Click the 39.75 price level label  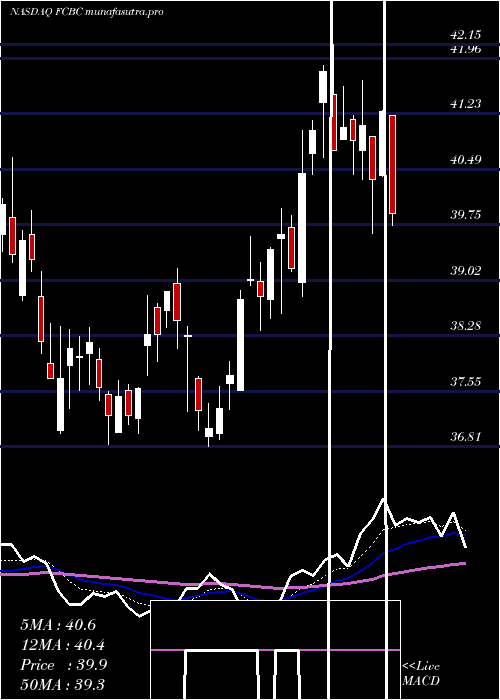[466, 215]
